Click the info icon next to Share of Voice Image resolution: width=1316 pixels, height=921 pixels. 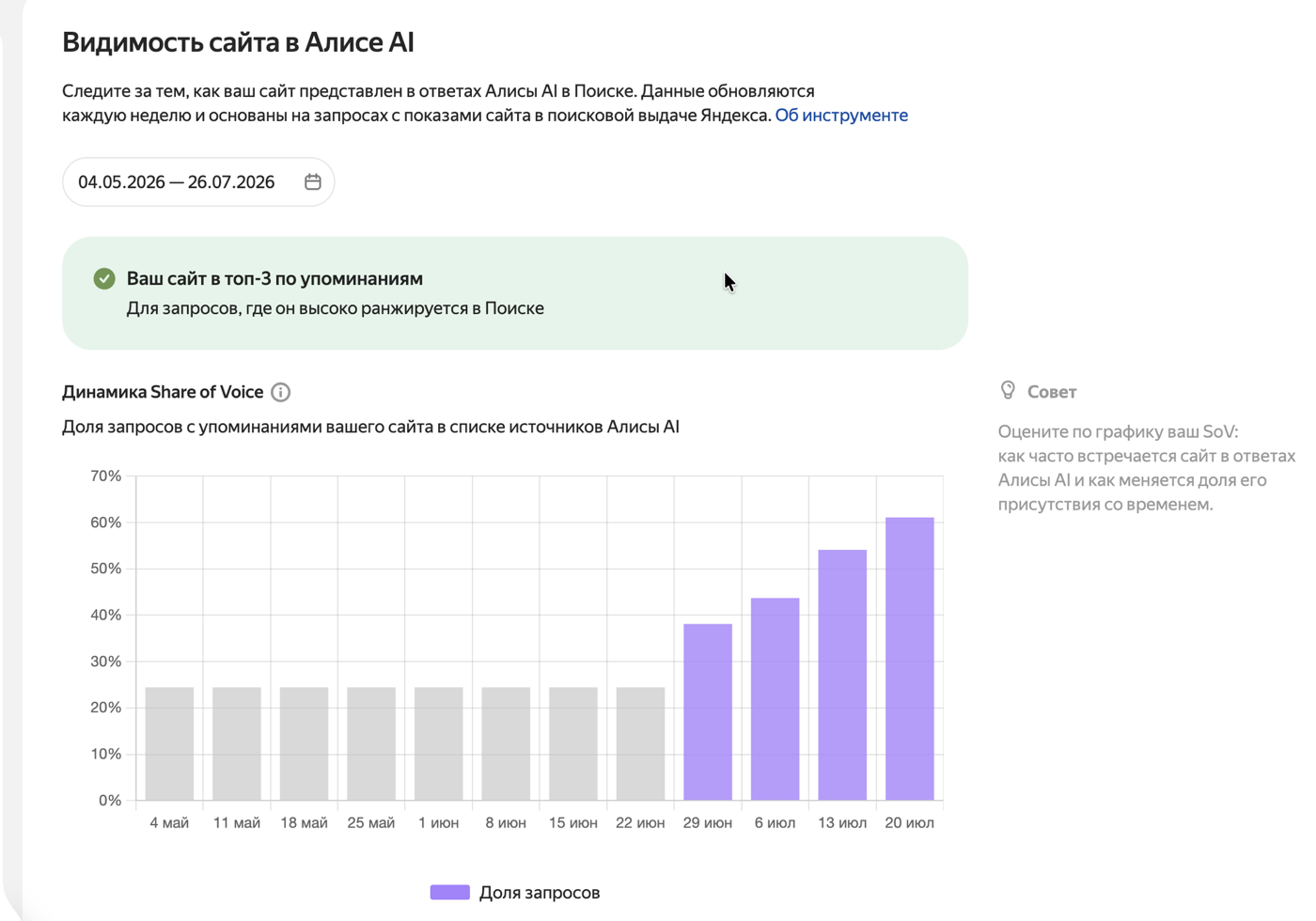[x=280, y=393]
